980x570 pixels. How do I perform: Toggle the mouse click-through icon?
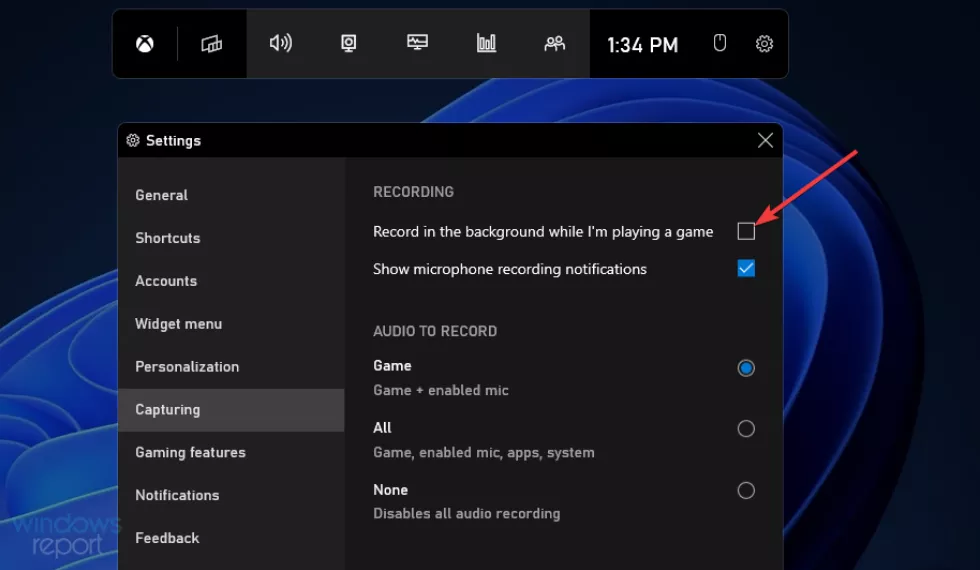pos(719,43)
